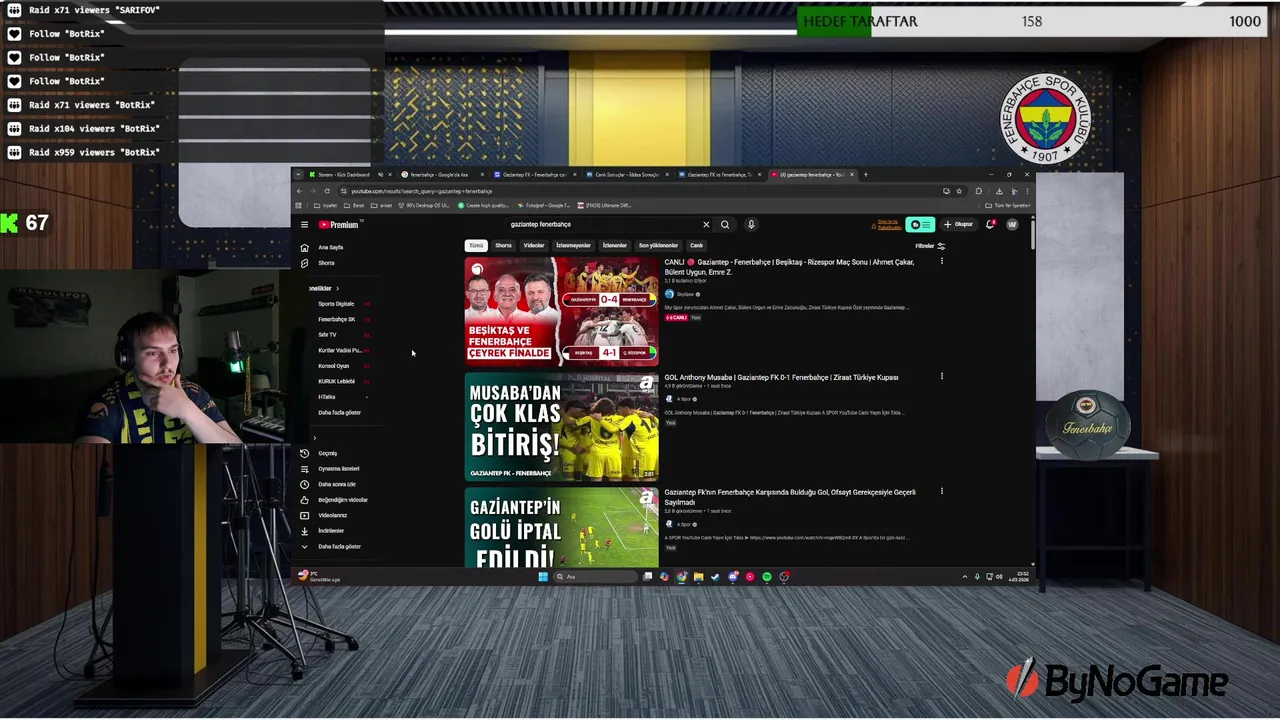Open Videolarınız in sidebar
Image resolution: width=1280 pixels, height=720 pixels.
coord(332,515)
